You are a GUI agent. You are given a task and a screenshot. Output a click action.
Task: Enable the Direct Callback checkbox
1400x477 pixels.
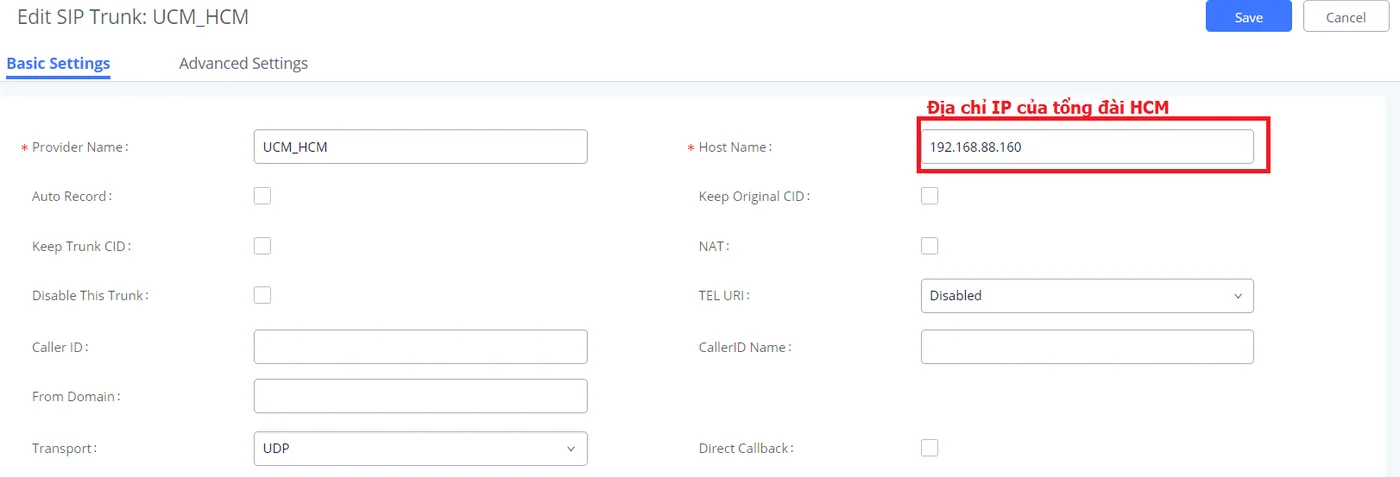tap(929, 448)
